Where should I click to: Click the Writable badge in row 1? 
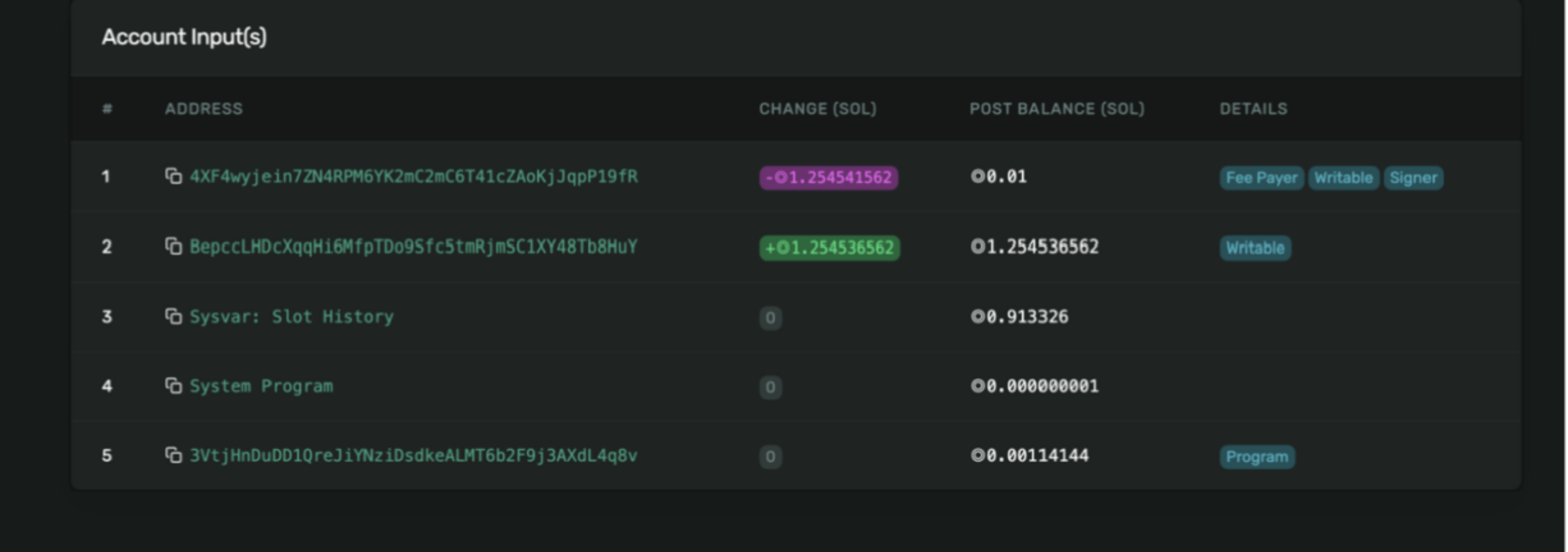coord(1343,178)
